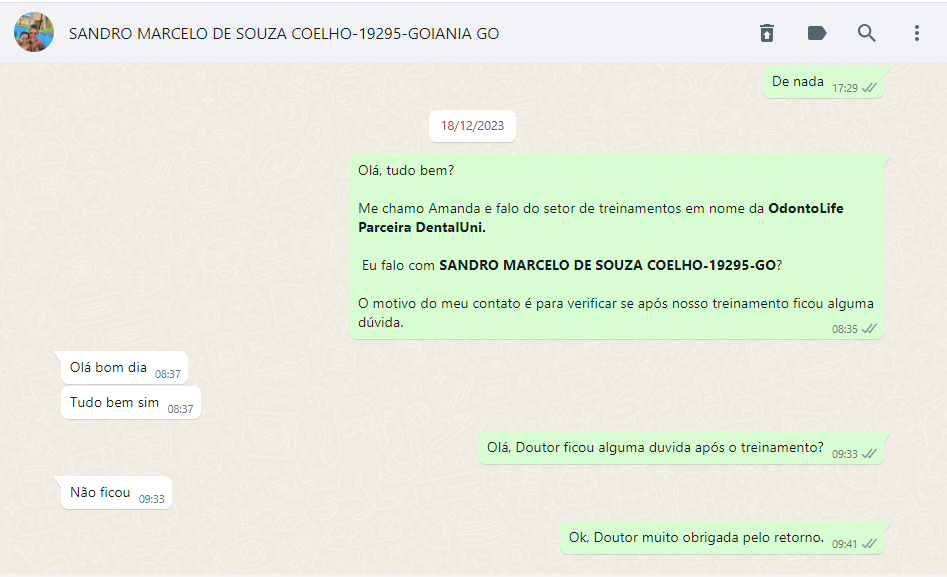Viewport: 947px width, 577px height.
Task: Open contact info via SANDRO MARCELO header name
Action: coord(284,34)
